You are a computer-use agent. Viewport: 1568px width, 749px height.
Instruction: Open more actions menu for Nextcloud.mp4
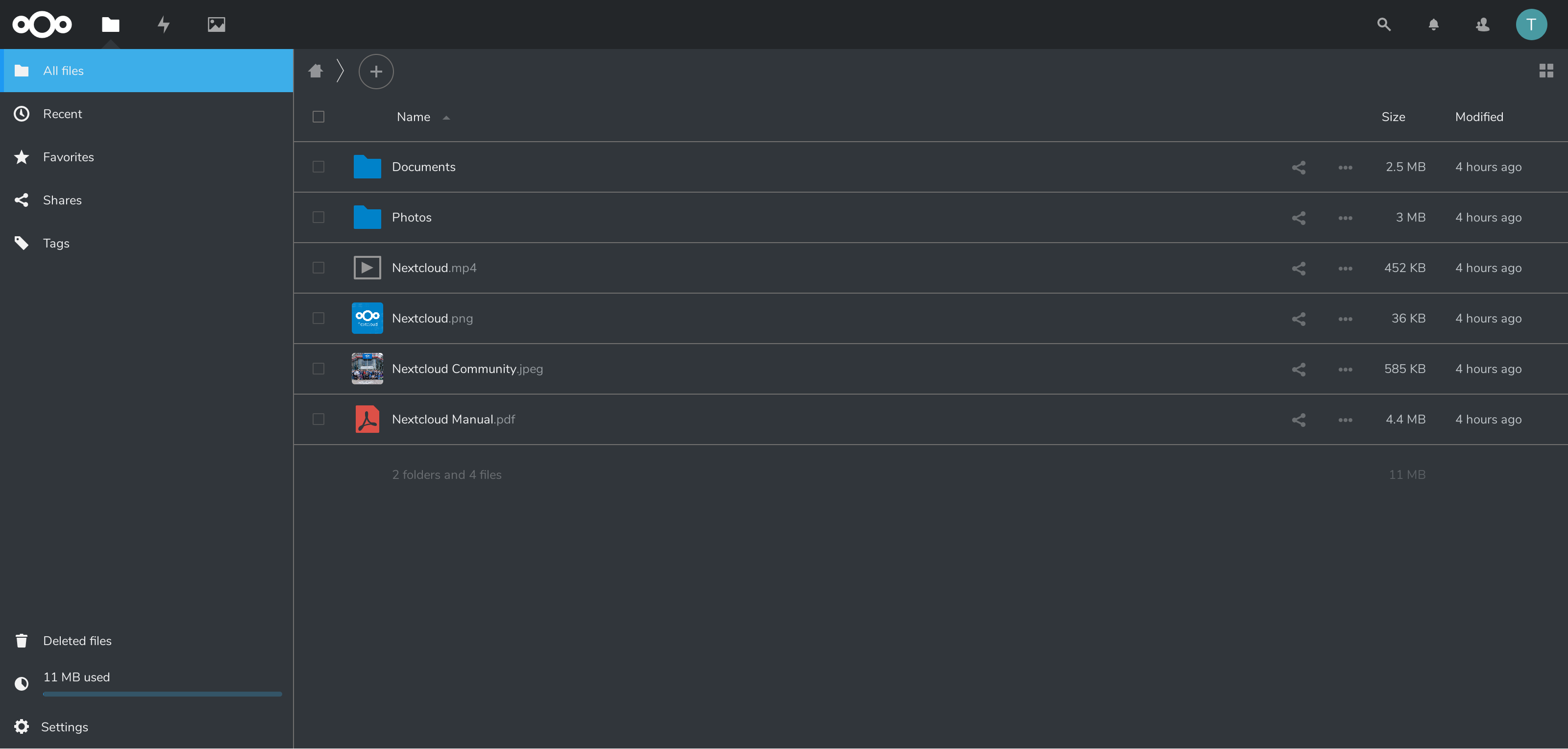point(1345,269)
